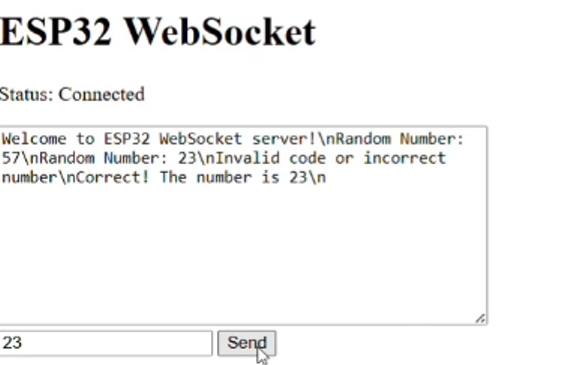The image size is (587, 365).
Task: Place cursor on 'Welcome' in the log
Action: (x=34, y=139)
